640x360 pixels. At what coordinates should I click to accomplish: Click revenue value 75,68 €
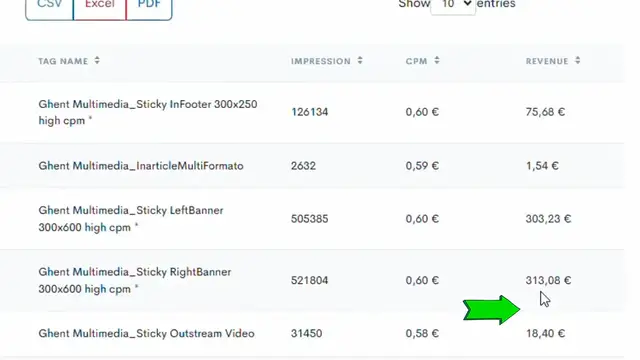coord(545,112)
